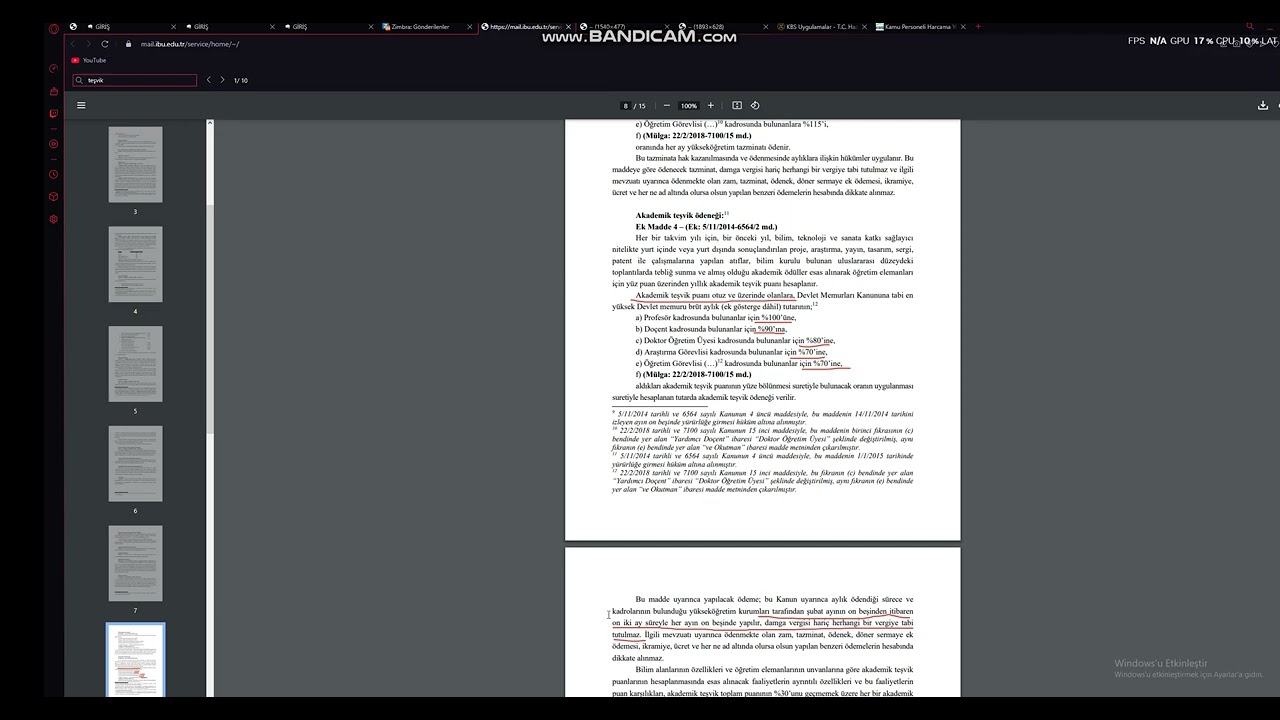Open page 5 thumbnail
The height and width of the screenshot is (720, 1280).
[x=135, y=364]
